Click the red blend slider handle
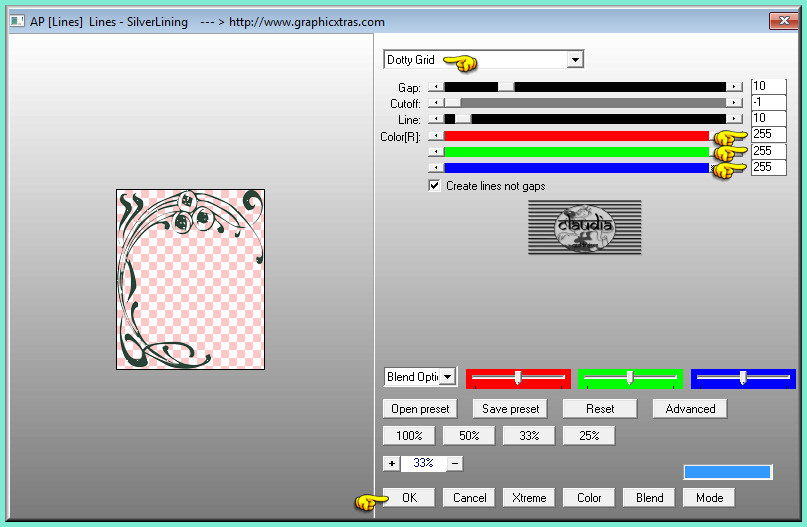 click(518, 378)
